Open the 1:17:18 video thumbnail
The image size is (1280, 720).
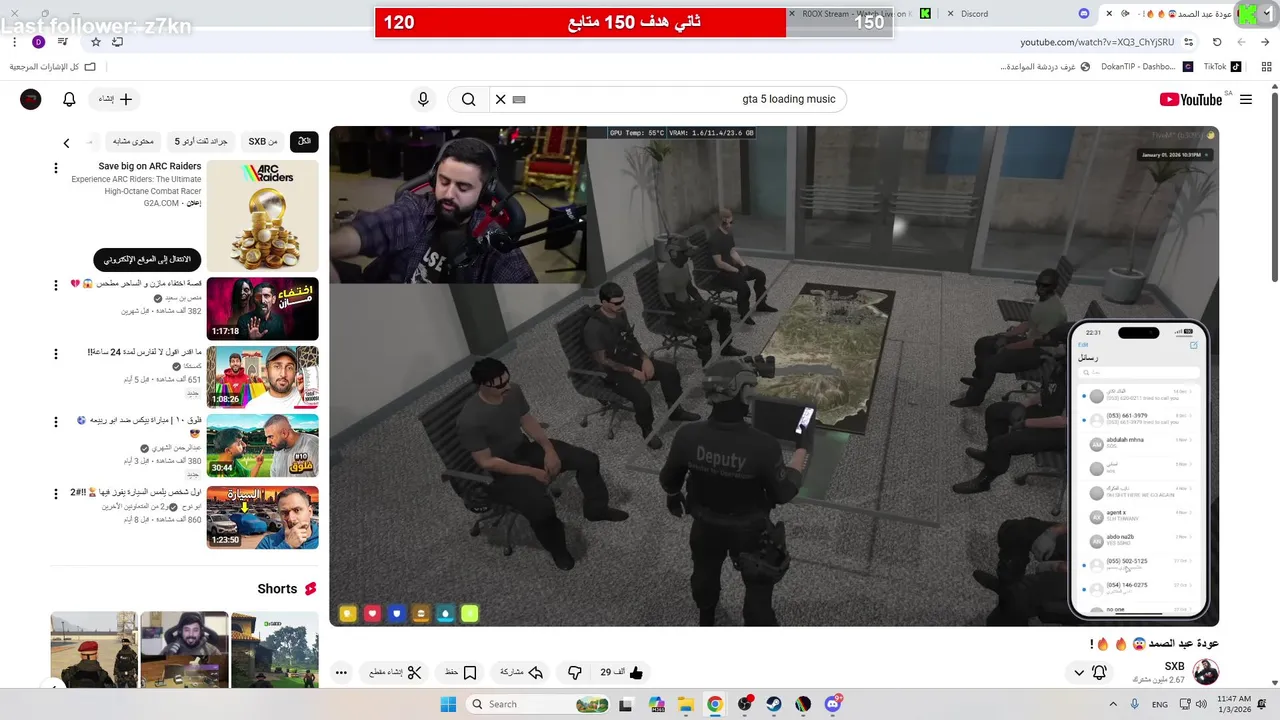point(263,309)
